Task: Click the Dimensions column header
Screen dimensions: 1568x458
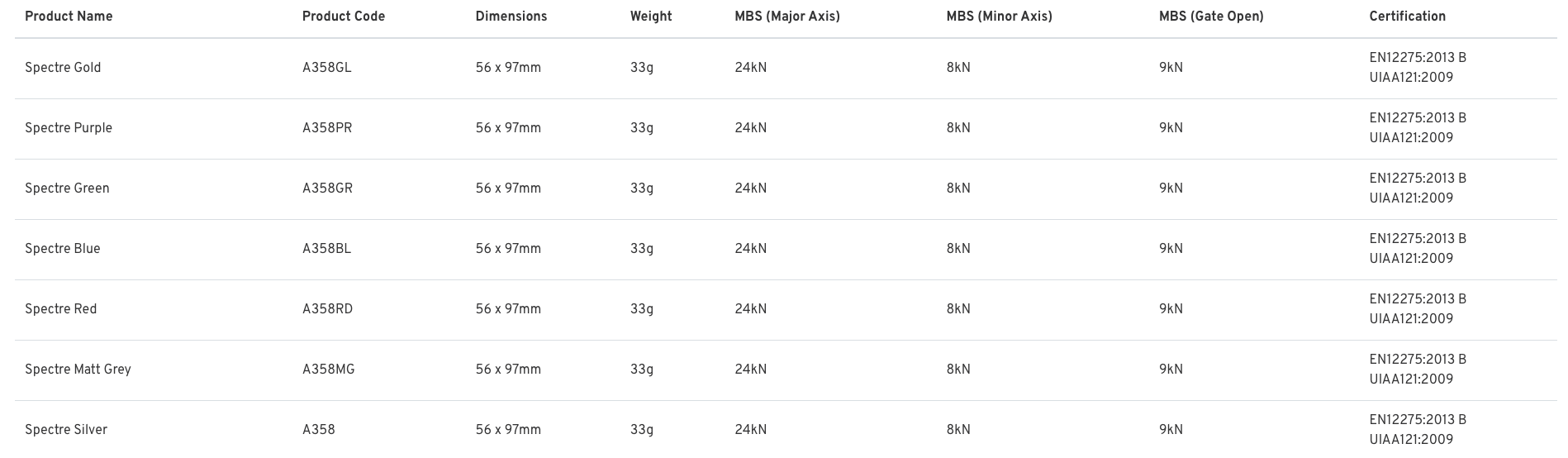Action: click(x=511, y=17)
